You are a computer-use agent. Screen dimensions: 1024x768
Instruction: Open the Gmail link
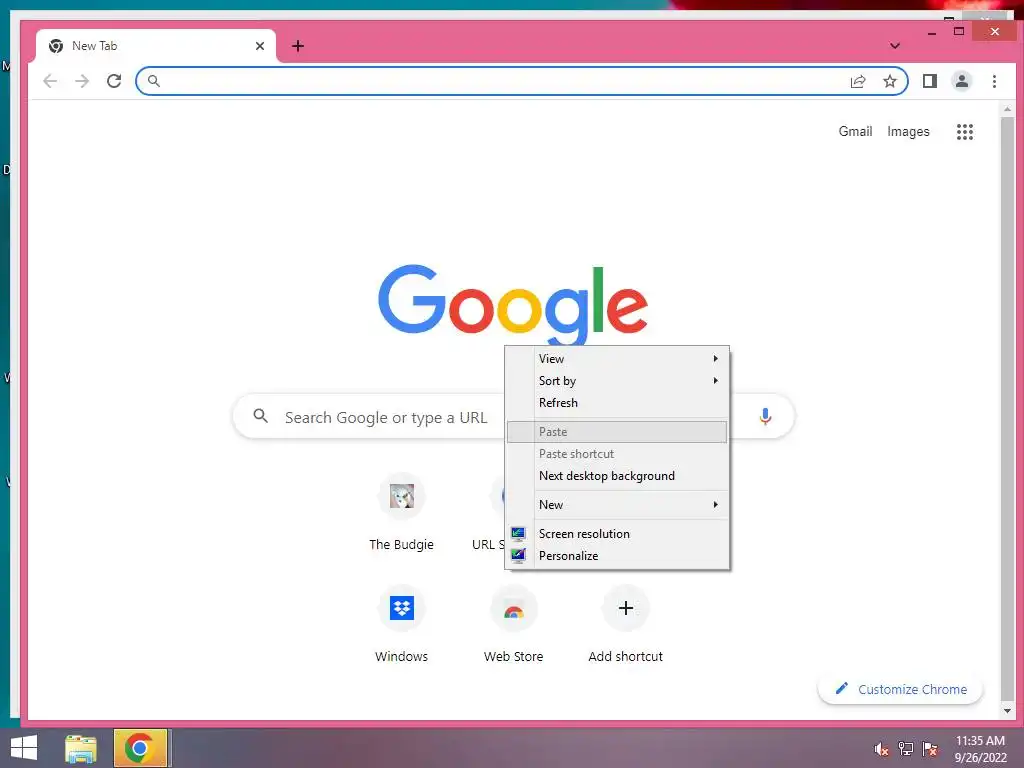coord(855,131)
